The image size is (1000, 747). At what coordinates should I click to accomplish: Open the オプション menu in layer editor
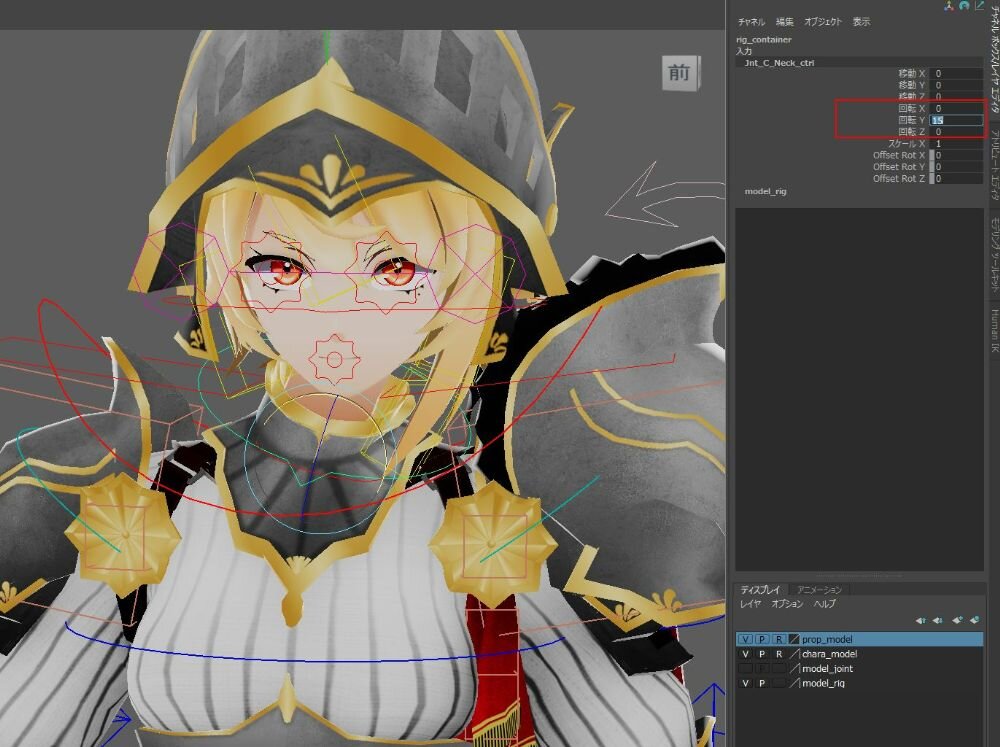coord(787,604)
